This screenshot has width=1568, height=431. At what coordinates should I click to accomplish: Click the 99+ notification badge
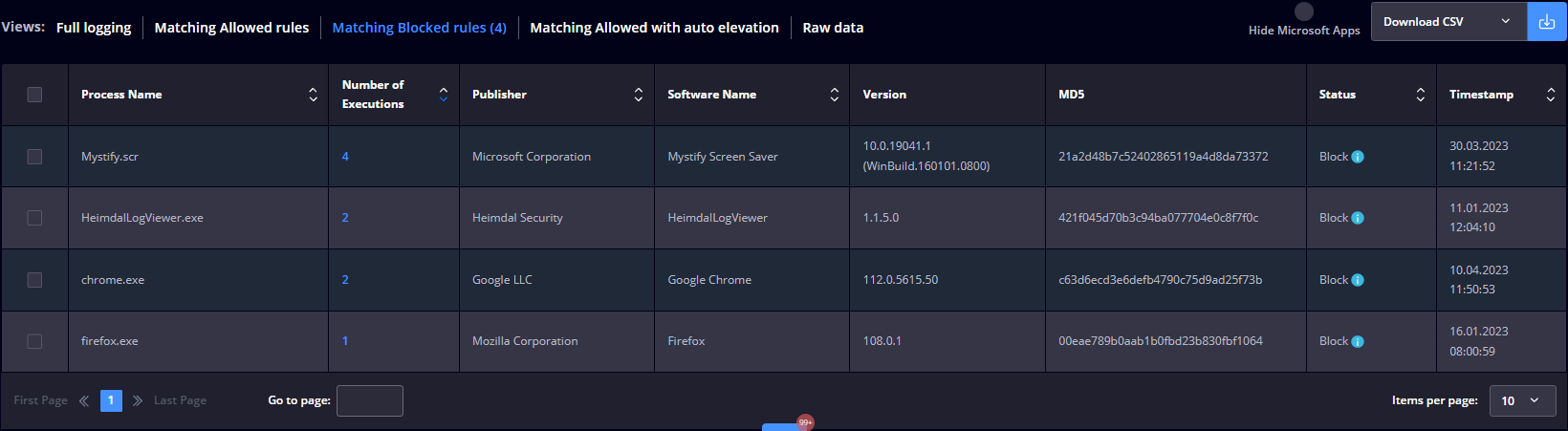pos(805,422)
